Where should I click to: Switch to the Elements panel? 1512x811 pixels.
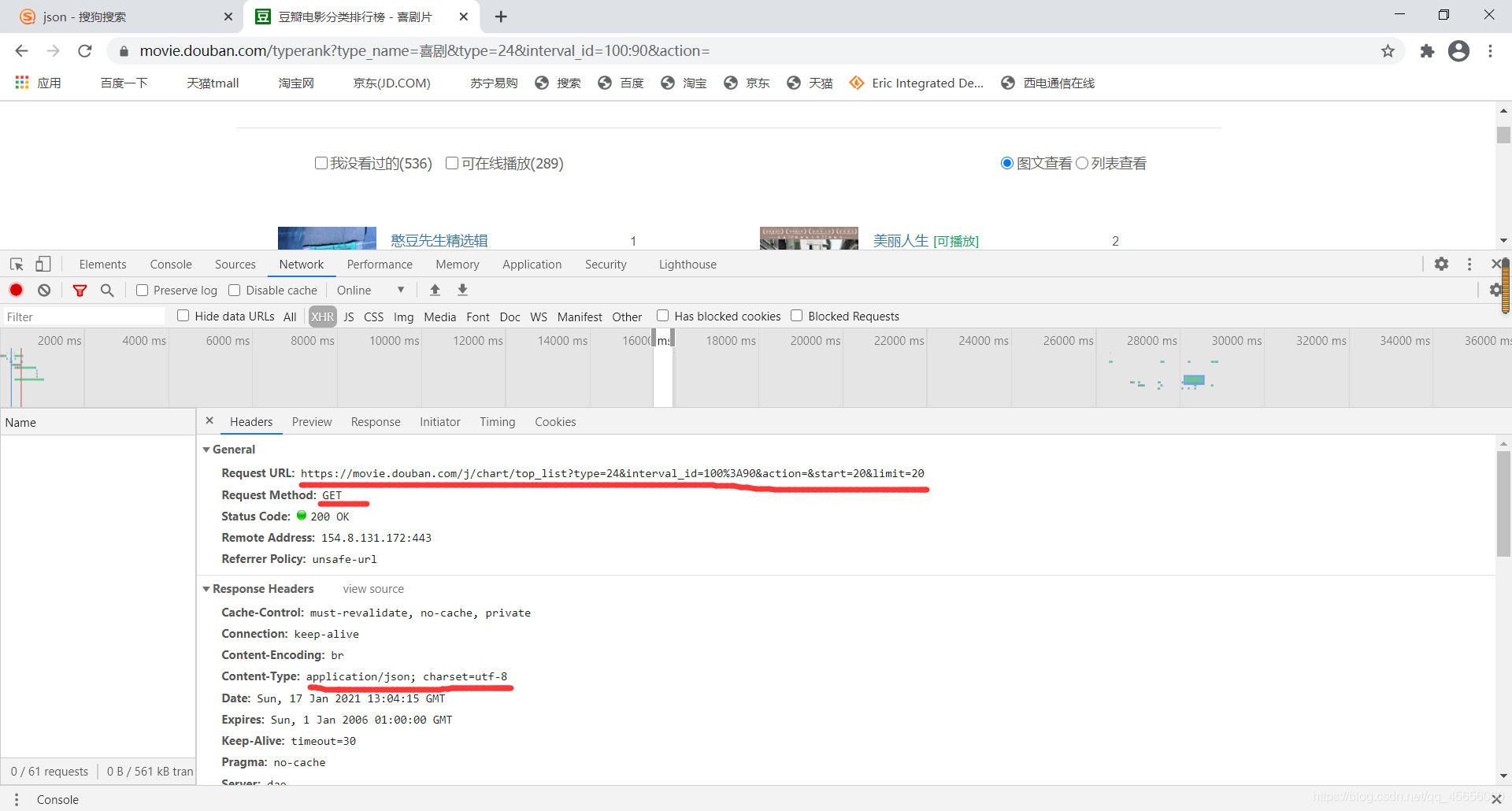tap(102, 265)
